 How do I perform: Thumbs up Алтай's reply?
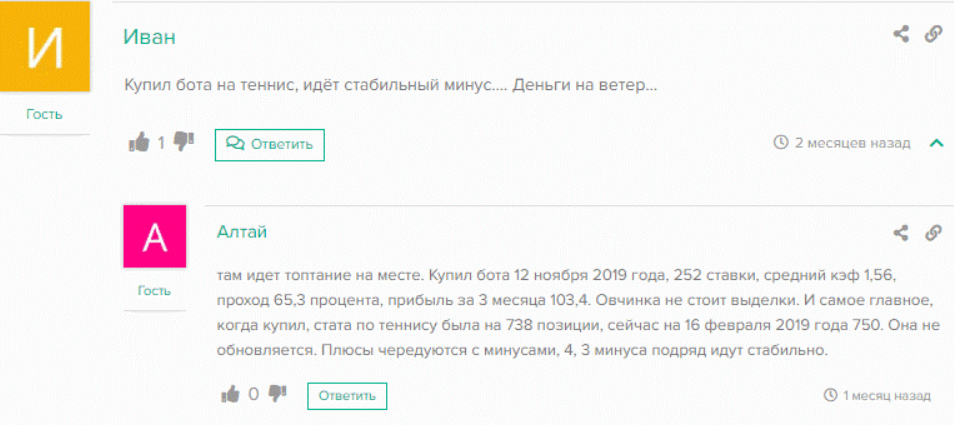point(230,394)
